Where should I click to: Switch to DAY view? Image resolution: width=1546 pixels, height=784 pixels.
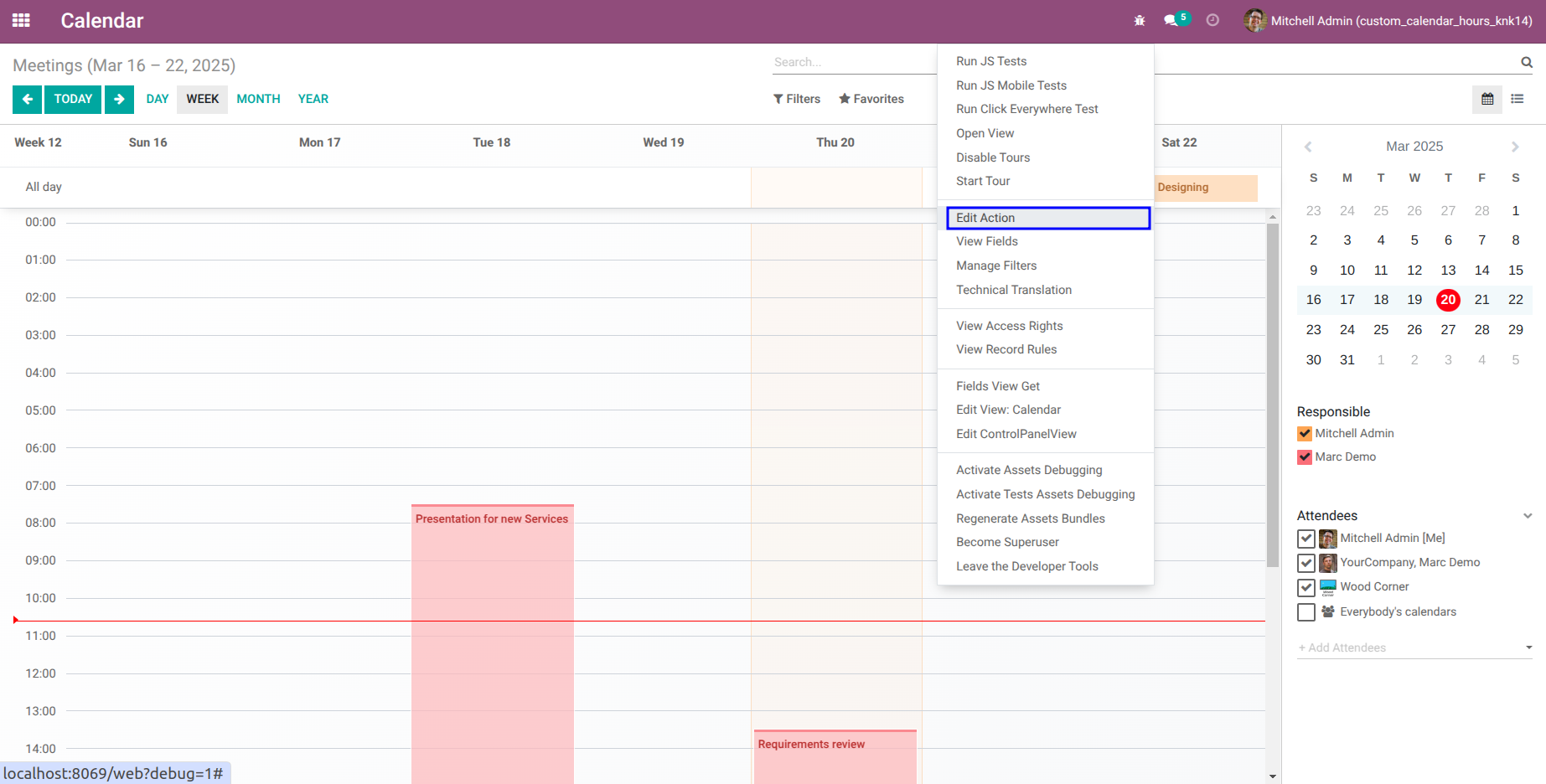(x=158, y=99)
